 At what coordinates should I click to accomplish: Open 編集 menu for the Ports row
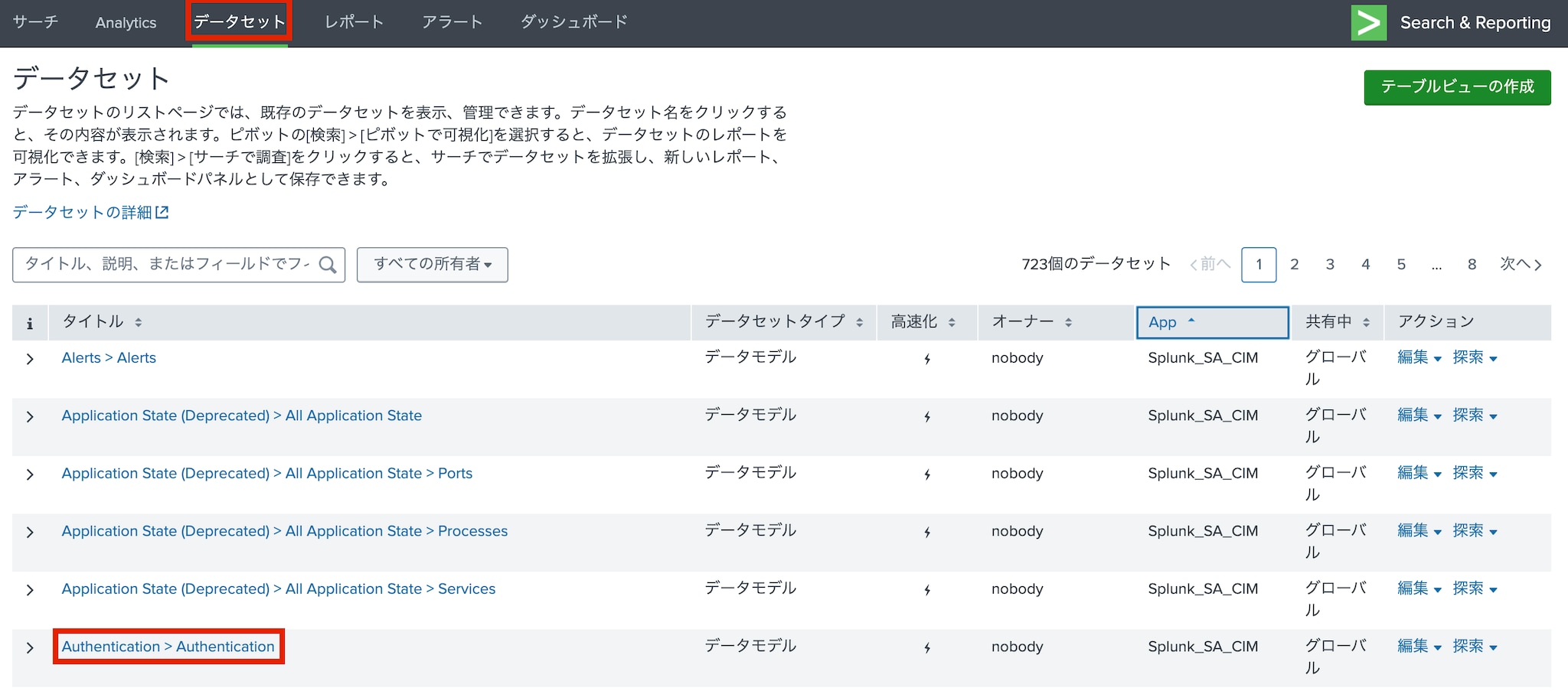click(1419, 473)
